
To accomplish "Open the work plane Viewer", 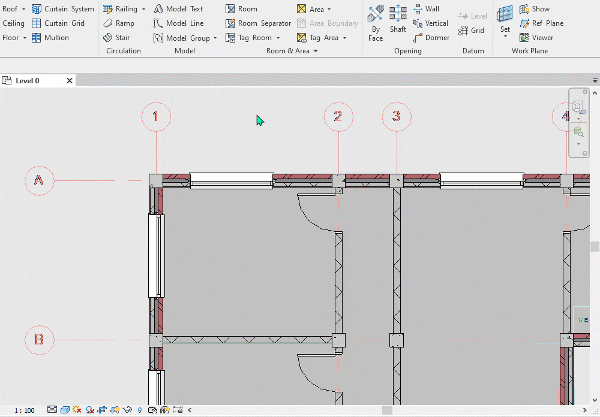I will [536, 37].
